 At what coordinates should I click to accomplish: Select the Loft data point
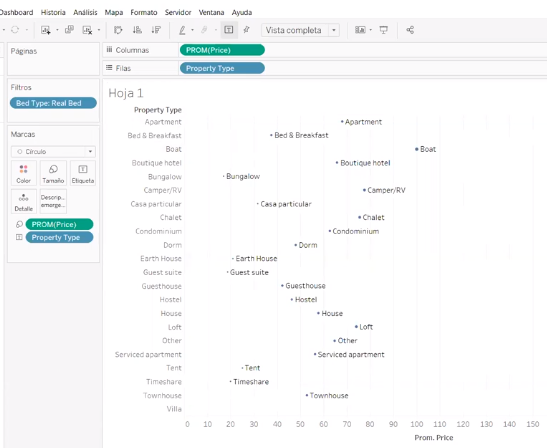[356, 327]
